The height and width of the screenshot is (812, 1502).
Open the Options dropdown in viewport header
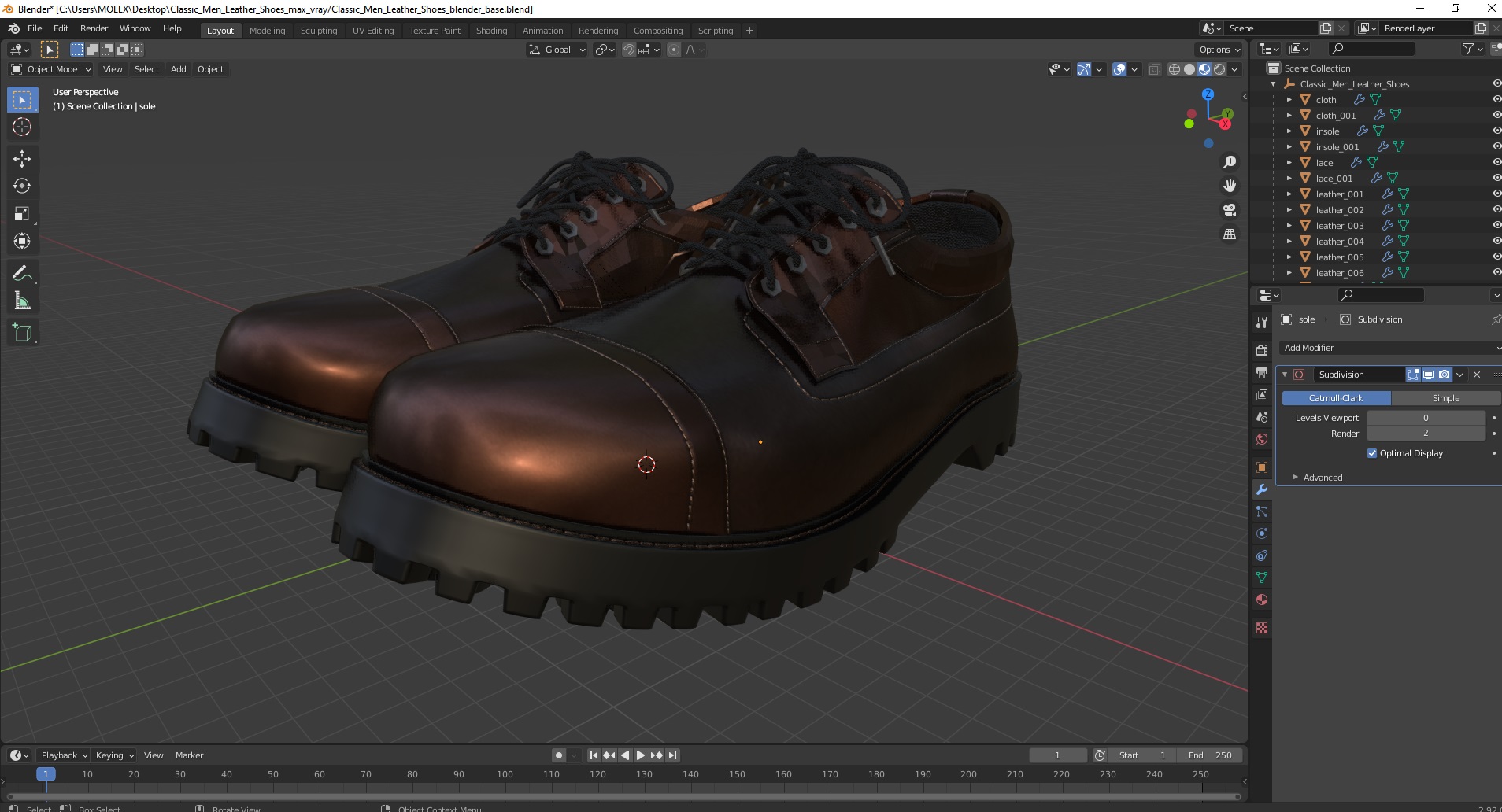point(1219,50)
